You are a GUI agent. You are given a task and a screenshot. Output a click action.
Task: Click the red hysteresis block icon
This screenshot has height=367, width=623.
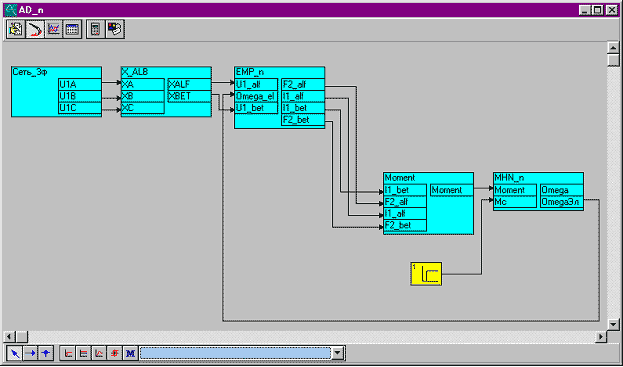(115, 353)
